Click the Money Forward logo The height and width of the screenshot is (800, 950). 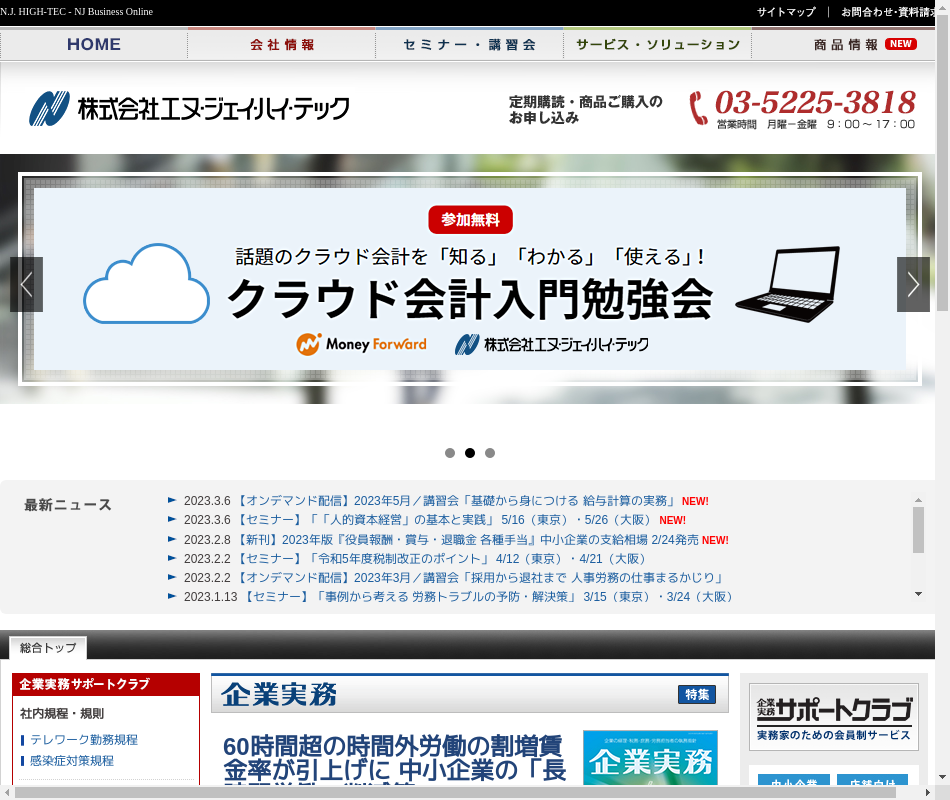(361, 344)
